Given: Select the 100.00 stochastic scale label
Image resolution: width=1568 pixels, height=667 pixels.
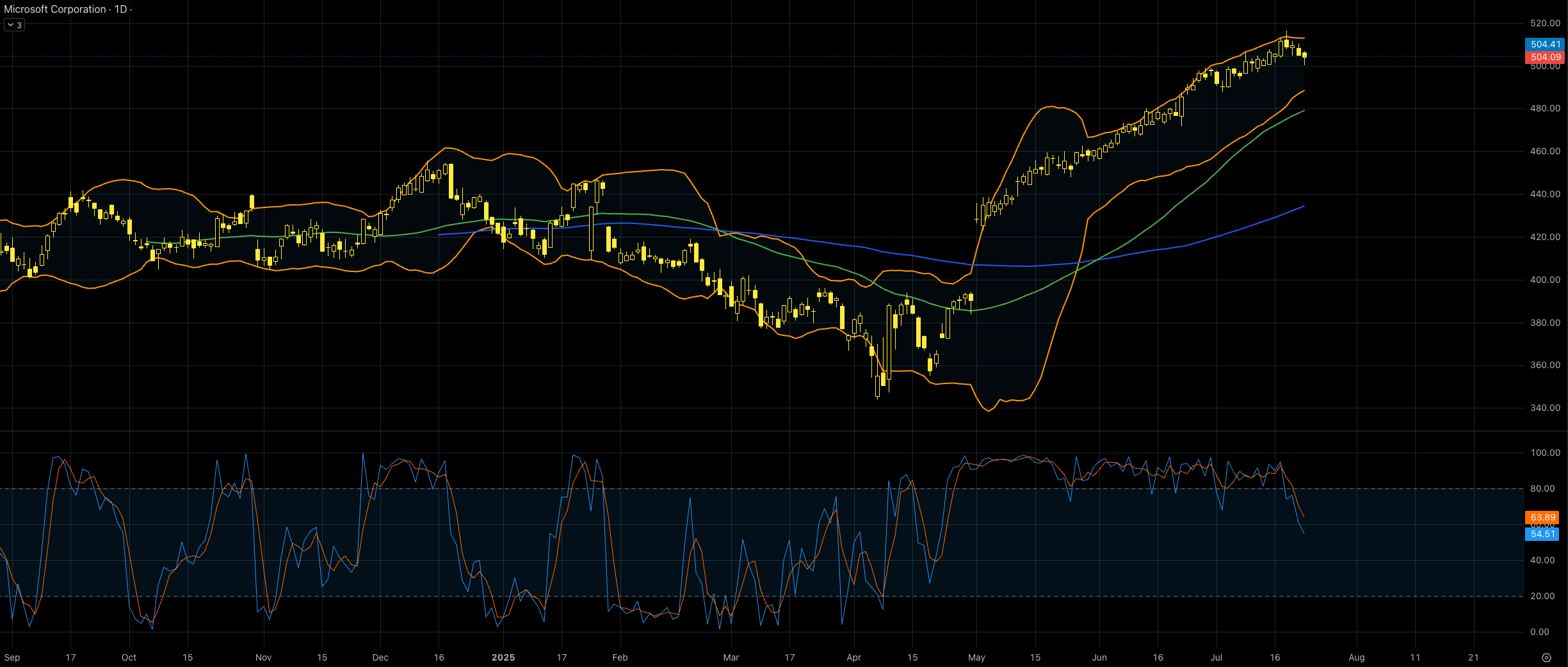Looking at the screenshot, I should coord(1545,453).
